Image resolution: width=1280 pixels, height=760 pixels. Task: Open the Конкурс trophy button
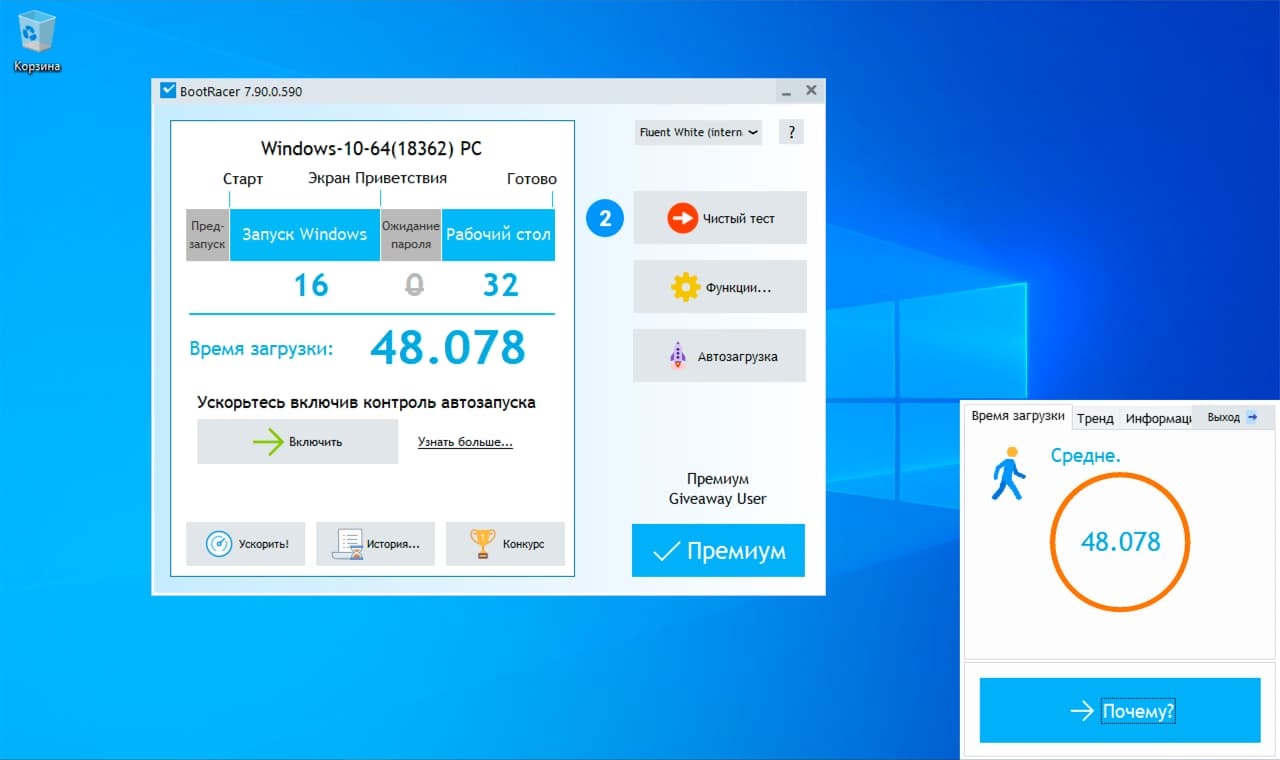(x=505, y=544)
